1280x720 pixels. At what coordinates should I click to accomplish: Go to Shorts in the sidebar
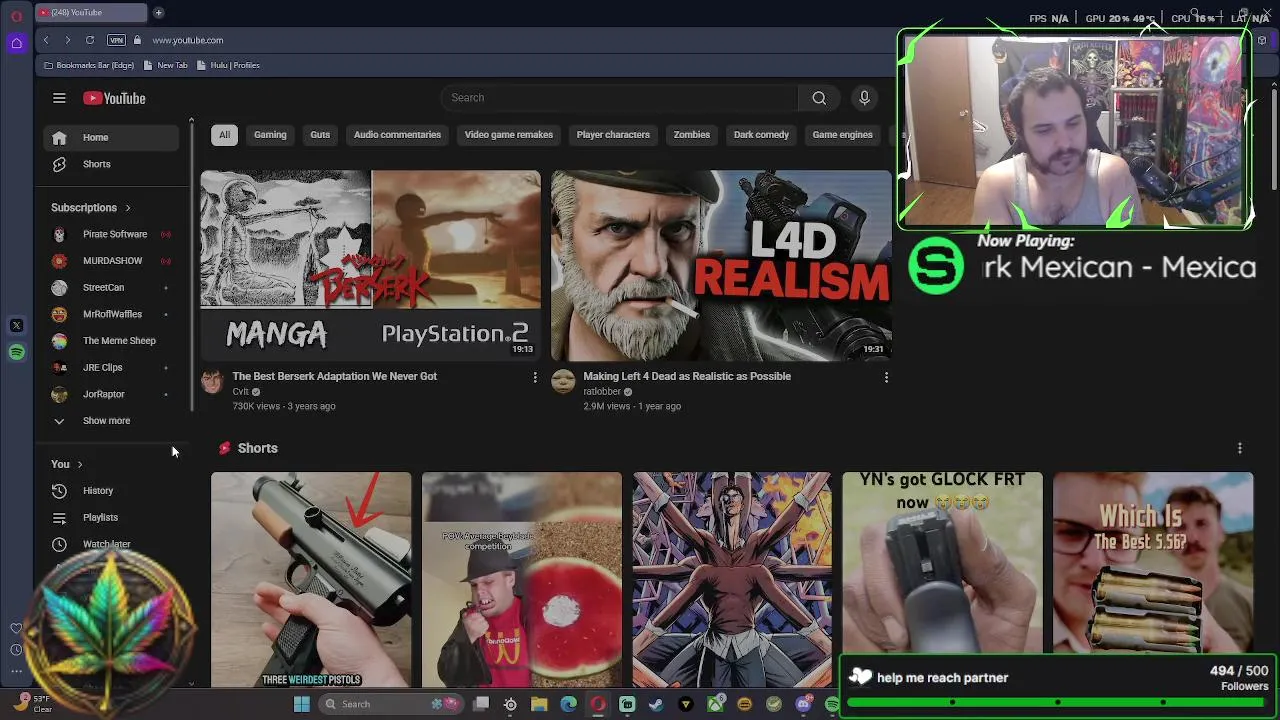coord(112,164)
